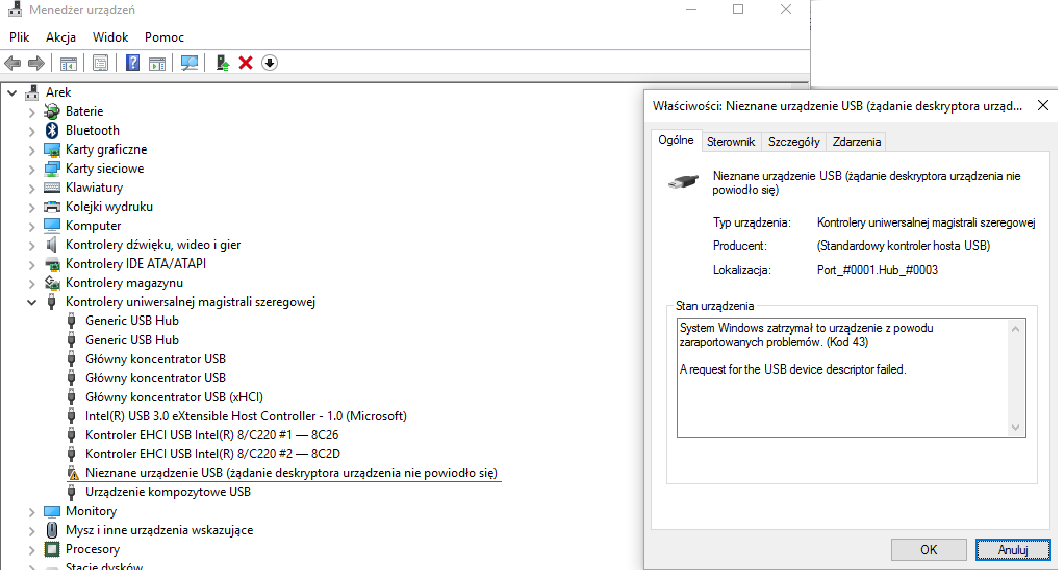Select the Bluetooth category icon
This screenshot has width=1058, height=570.
[x=53, y=130]
